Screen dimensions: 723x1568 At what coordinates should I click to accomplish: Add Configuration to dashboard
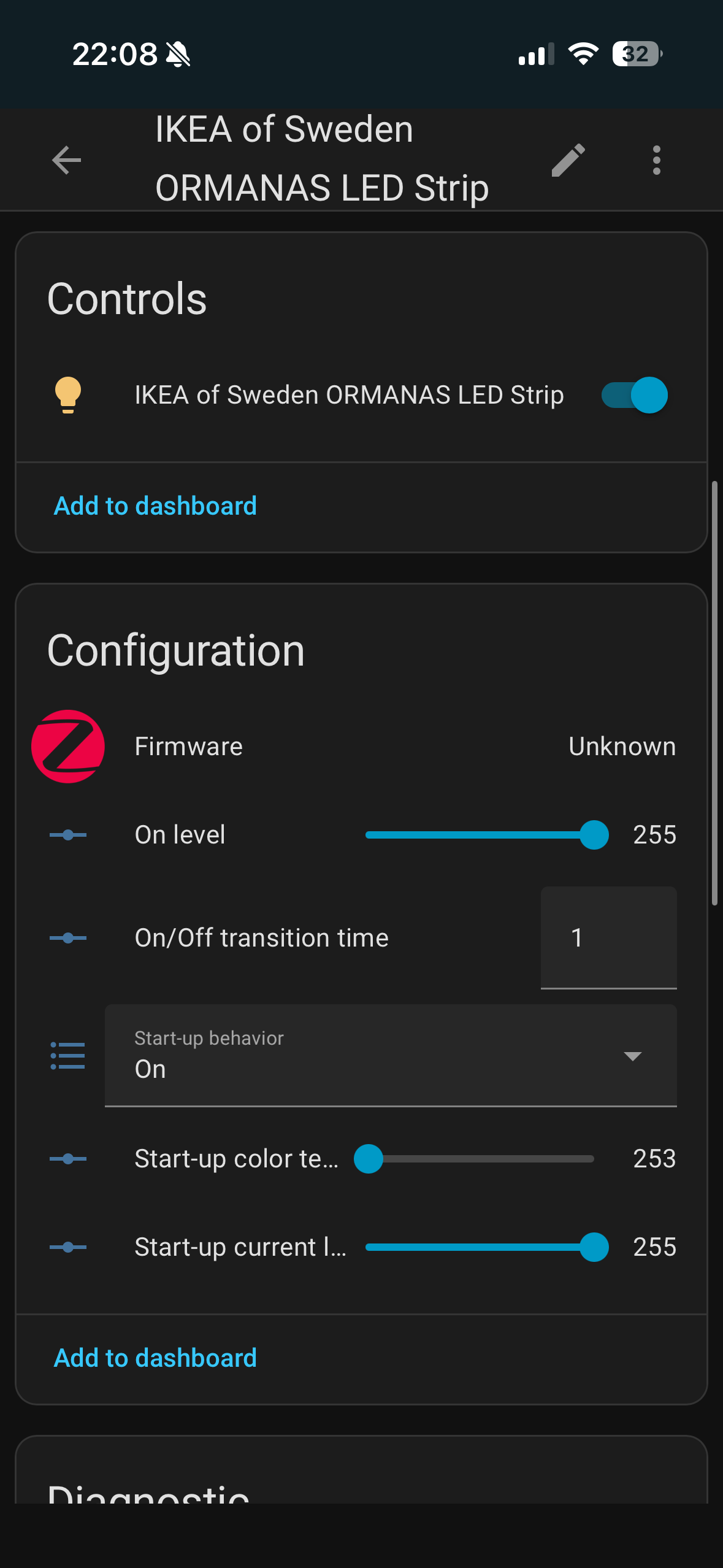155,1358
